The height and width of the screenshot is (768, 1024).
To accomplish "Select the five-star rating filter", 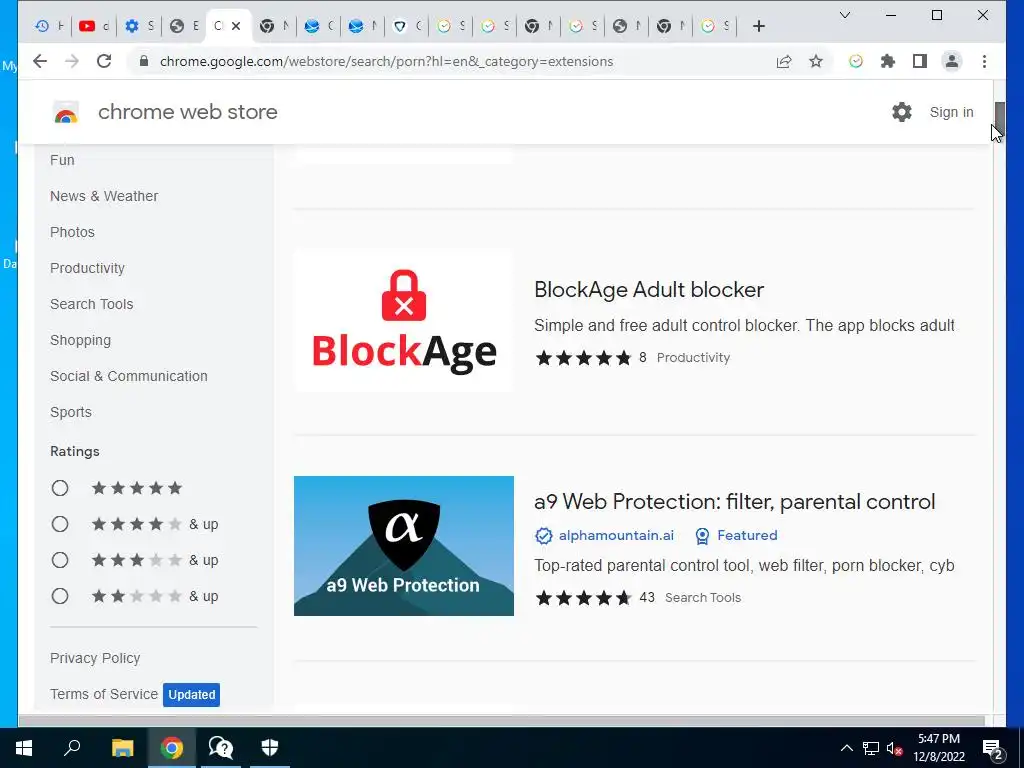I will (59, 488).
